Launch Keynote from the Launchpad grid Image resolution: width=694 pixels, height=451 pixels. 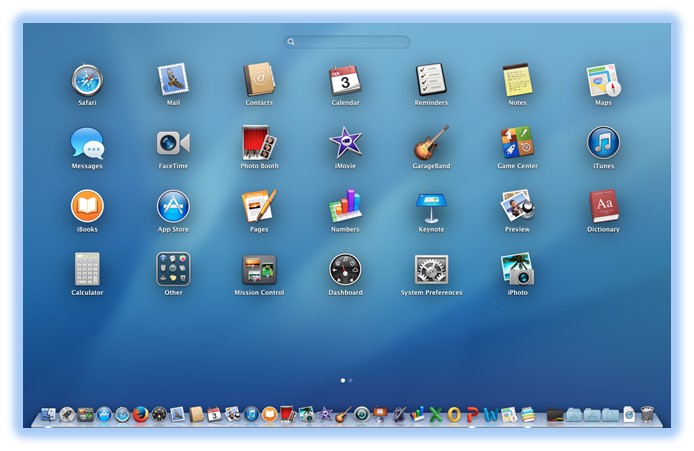pyautogui.click(x=431, y=206)
